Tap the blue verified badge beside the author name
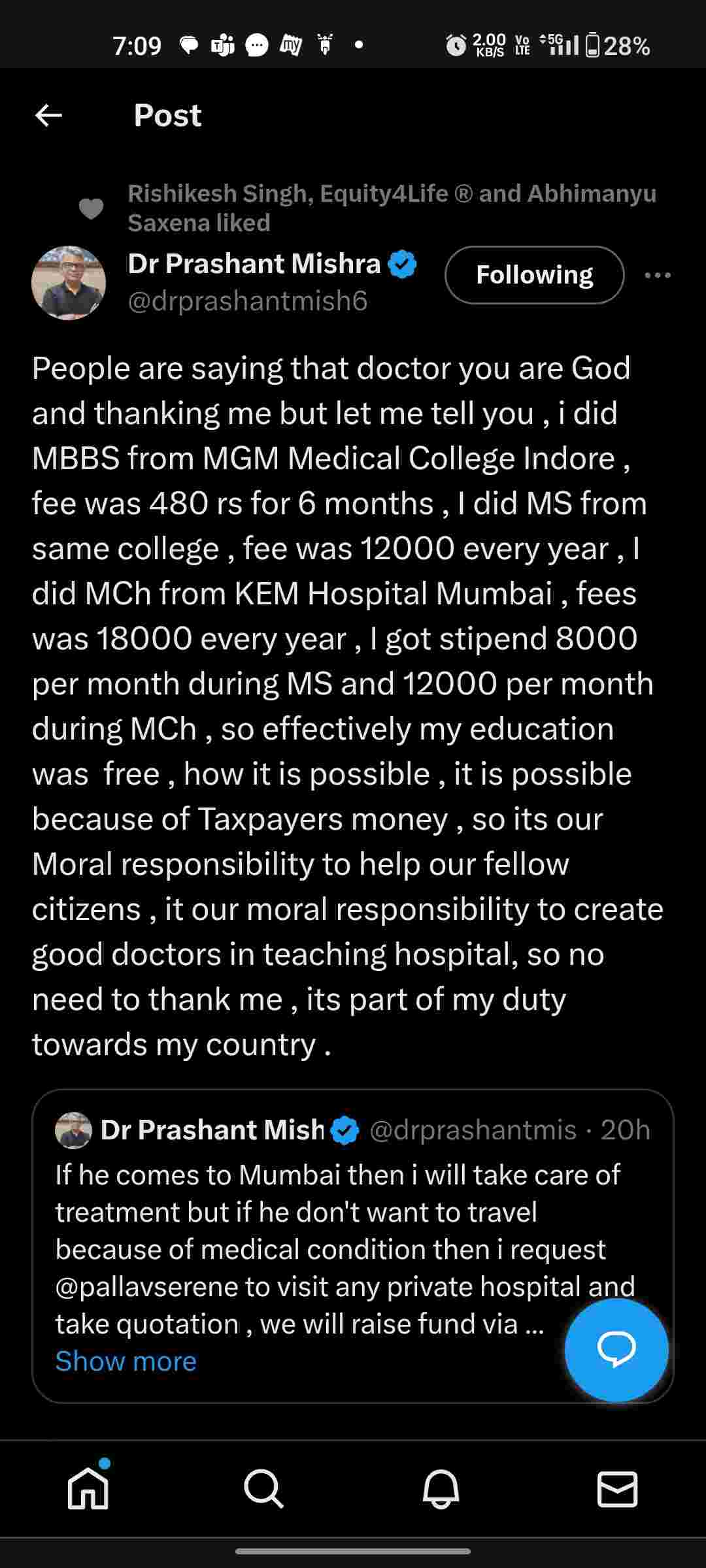The image size is (706, 1568). 402,265
